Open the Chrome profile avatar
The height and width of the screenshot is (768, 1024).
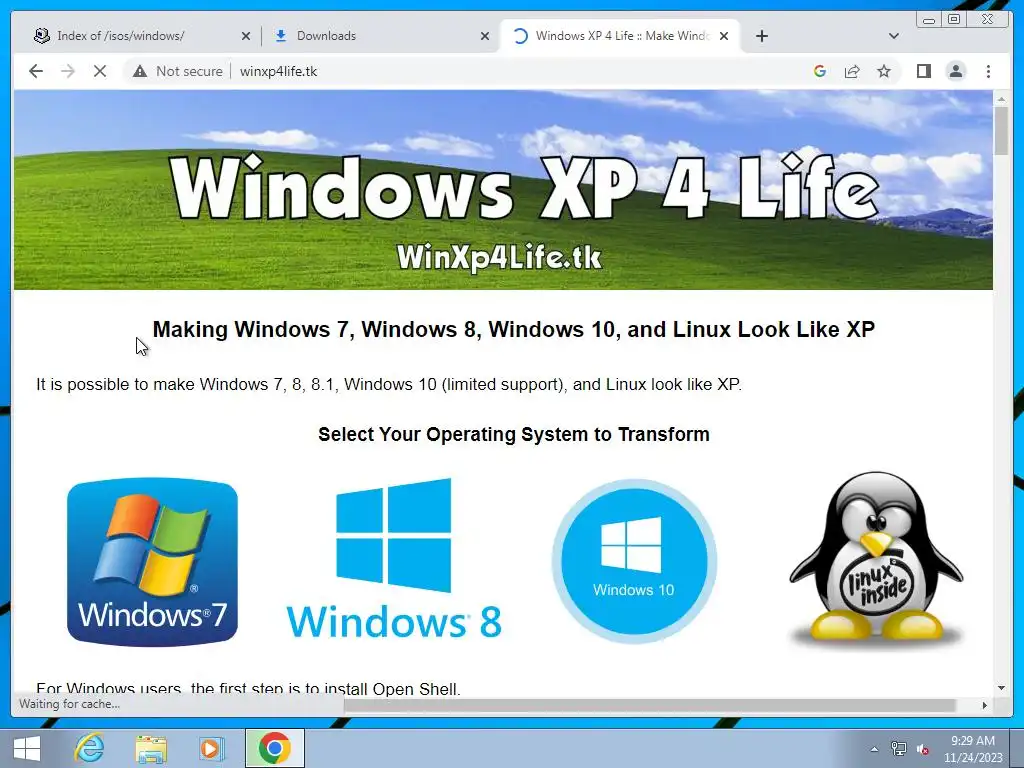955,71
